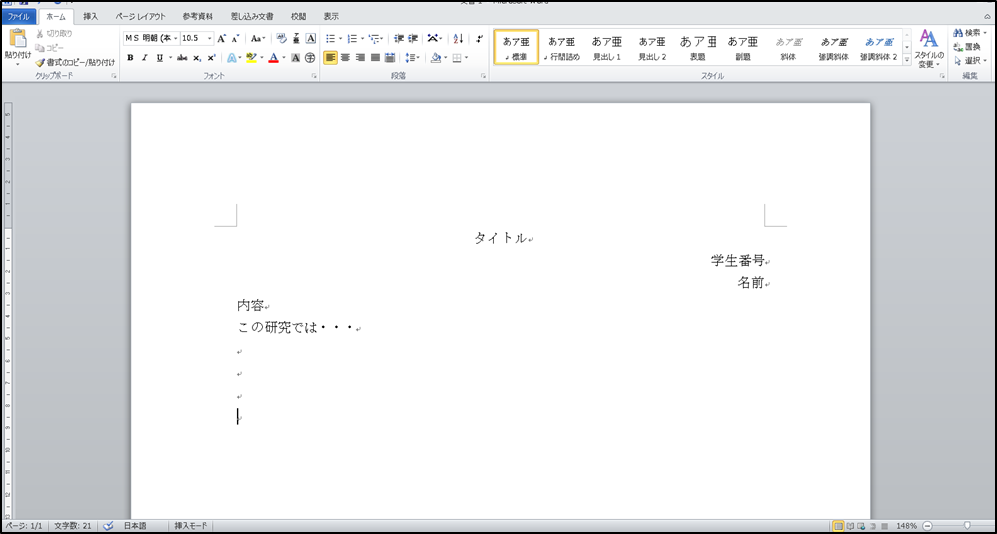Click the character shading icon
997x534 pixels.
point(296,58)
